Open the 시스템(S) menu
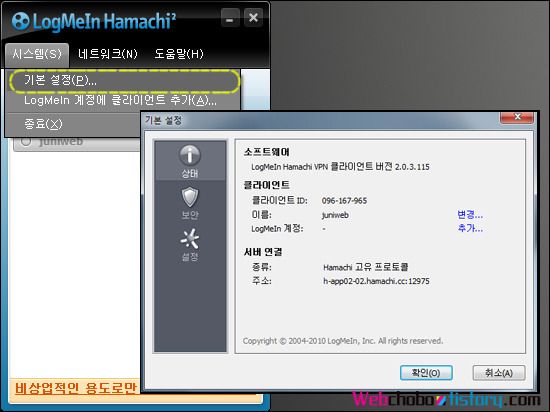This screenshot has width=550, height=412. [37, 54]
